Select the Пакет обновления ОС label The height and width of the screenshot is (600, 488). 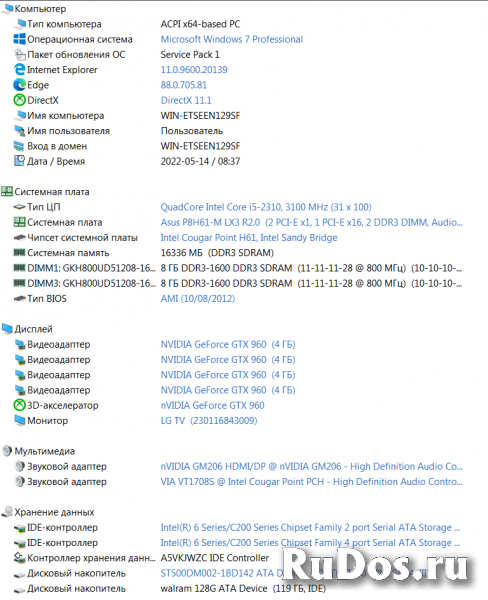pos(76,54)
